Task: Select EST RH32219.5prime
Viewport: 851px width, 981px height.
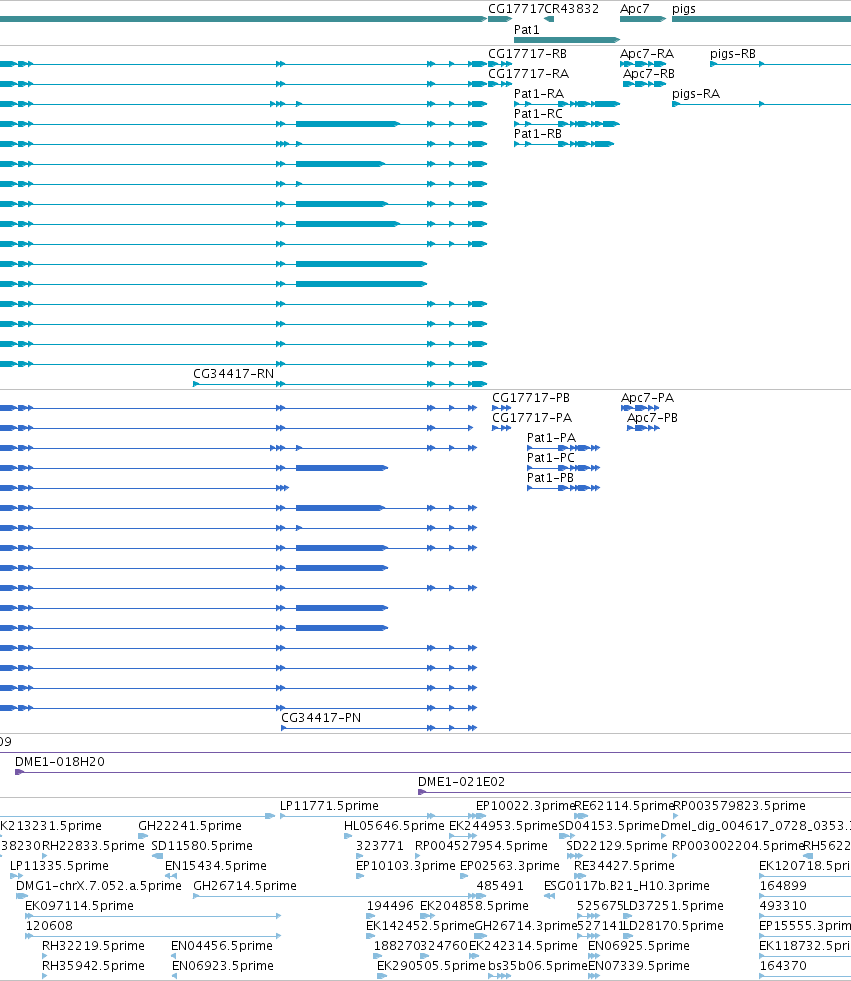Action: point(93,946)
